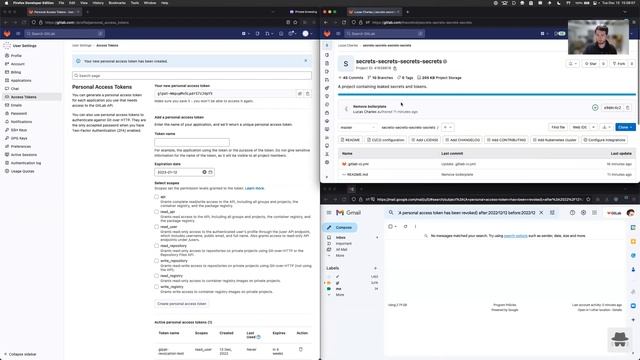Image resolution: width=640 pixels, height=360 pixels.
Task: Open Authentication log page
Action: pos(26,163)
